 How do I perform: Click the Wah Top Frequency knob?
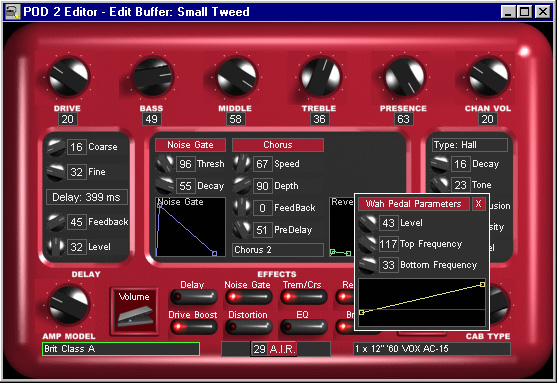click(368, 244)
